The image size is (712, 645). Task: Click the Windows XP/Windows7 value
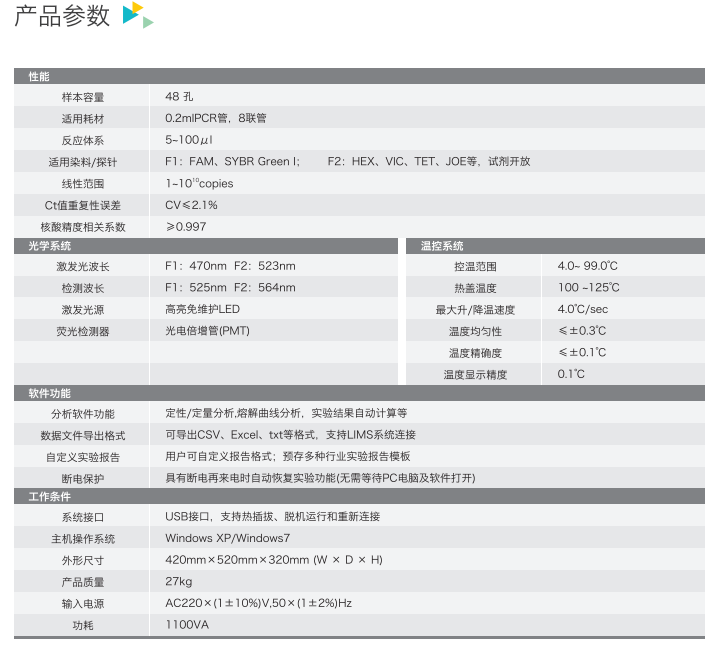[228, 538]
